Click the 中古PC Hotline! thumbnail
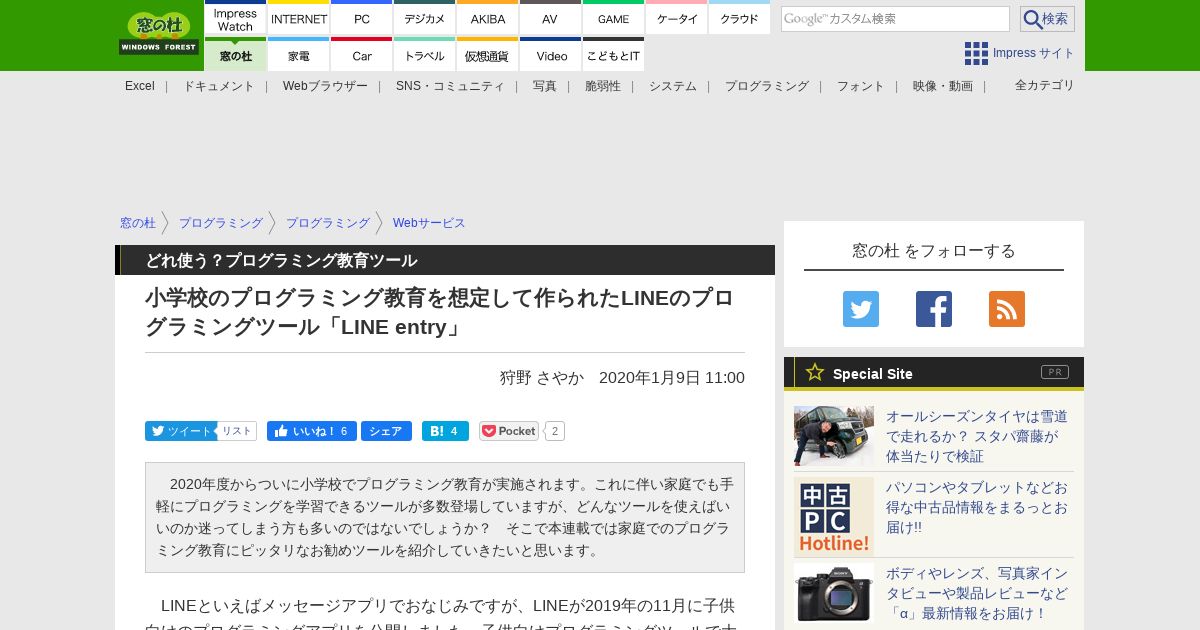 pos(834,517)
